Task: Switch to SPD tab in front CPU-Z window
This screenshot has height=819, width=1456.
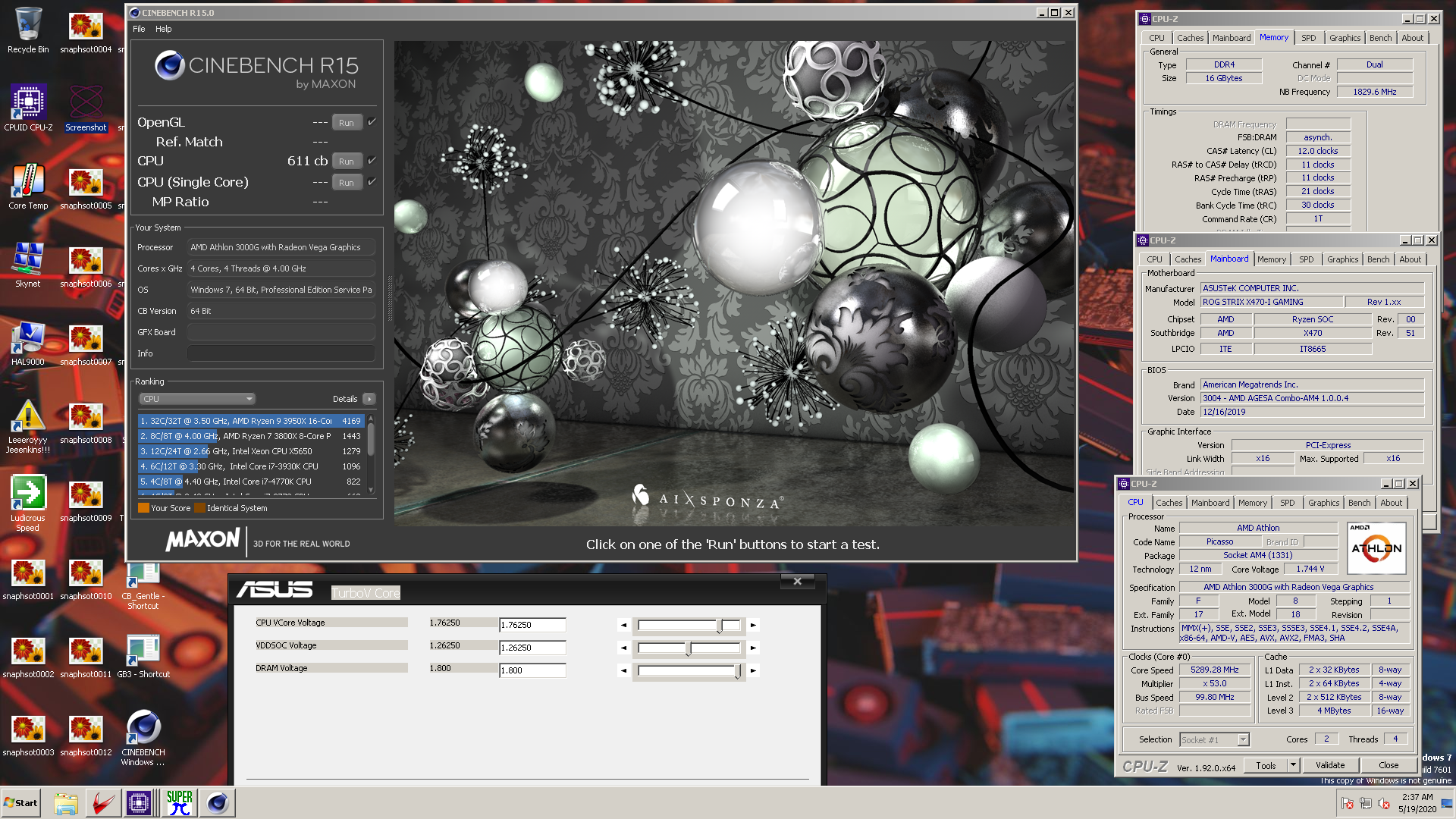Action: click(x=1287, y=503)
